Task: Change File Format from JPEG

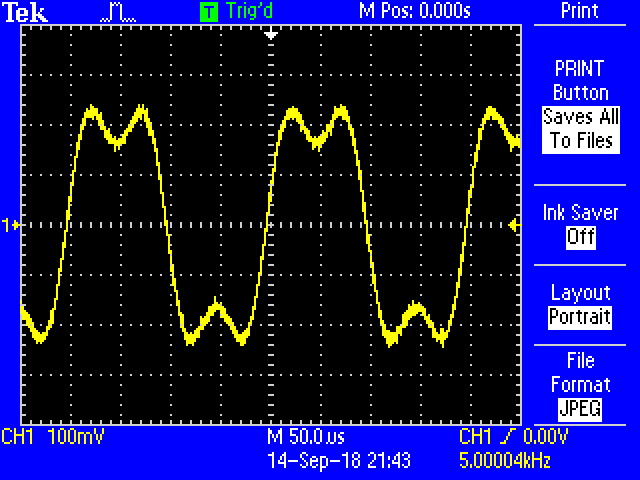Action: click(580, 409)
